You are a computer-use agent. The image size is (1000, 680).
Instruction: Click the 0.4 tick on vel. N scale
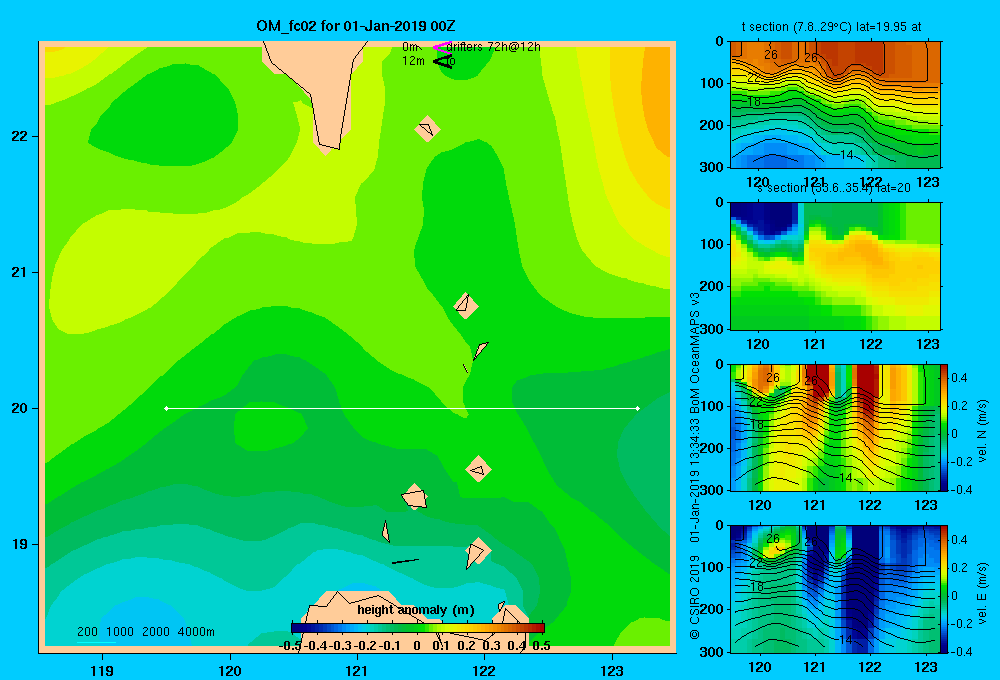click(x=959, y=378)
